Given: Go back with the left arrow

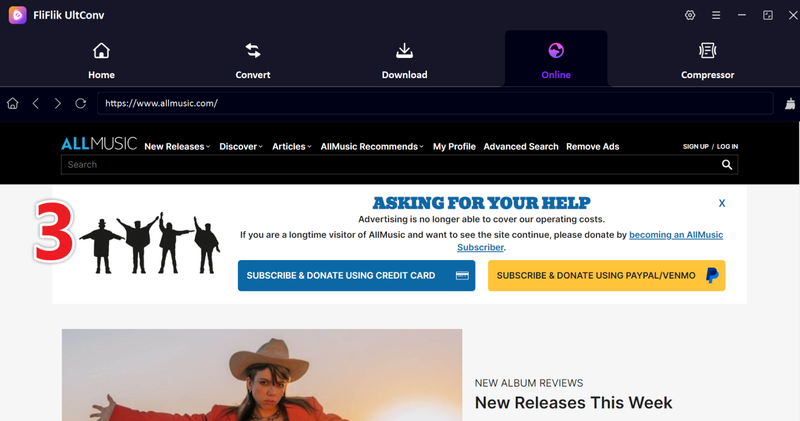Looking at the screenshot, I should 36,104.
